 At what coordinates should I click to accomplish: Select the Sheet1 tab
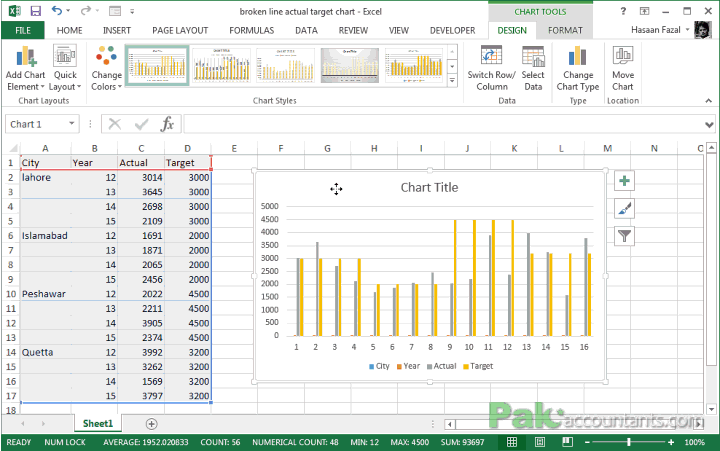[98, 423]
